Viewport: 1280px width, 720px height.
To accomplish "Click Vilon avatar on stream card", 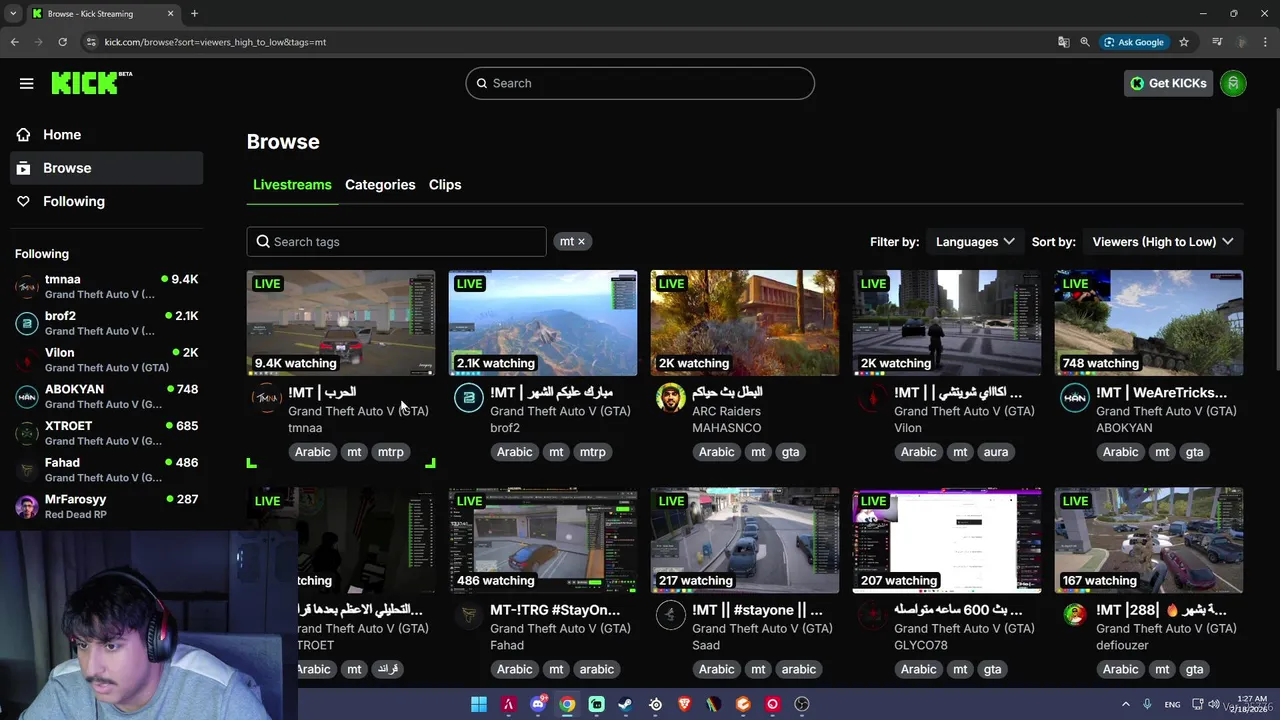I will (x=872, y=397).
